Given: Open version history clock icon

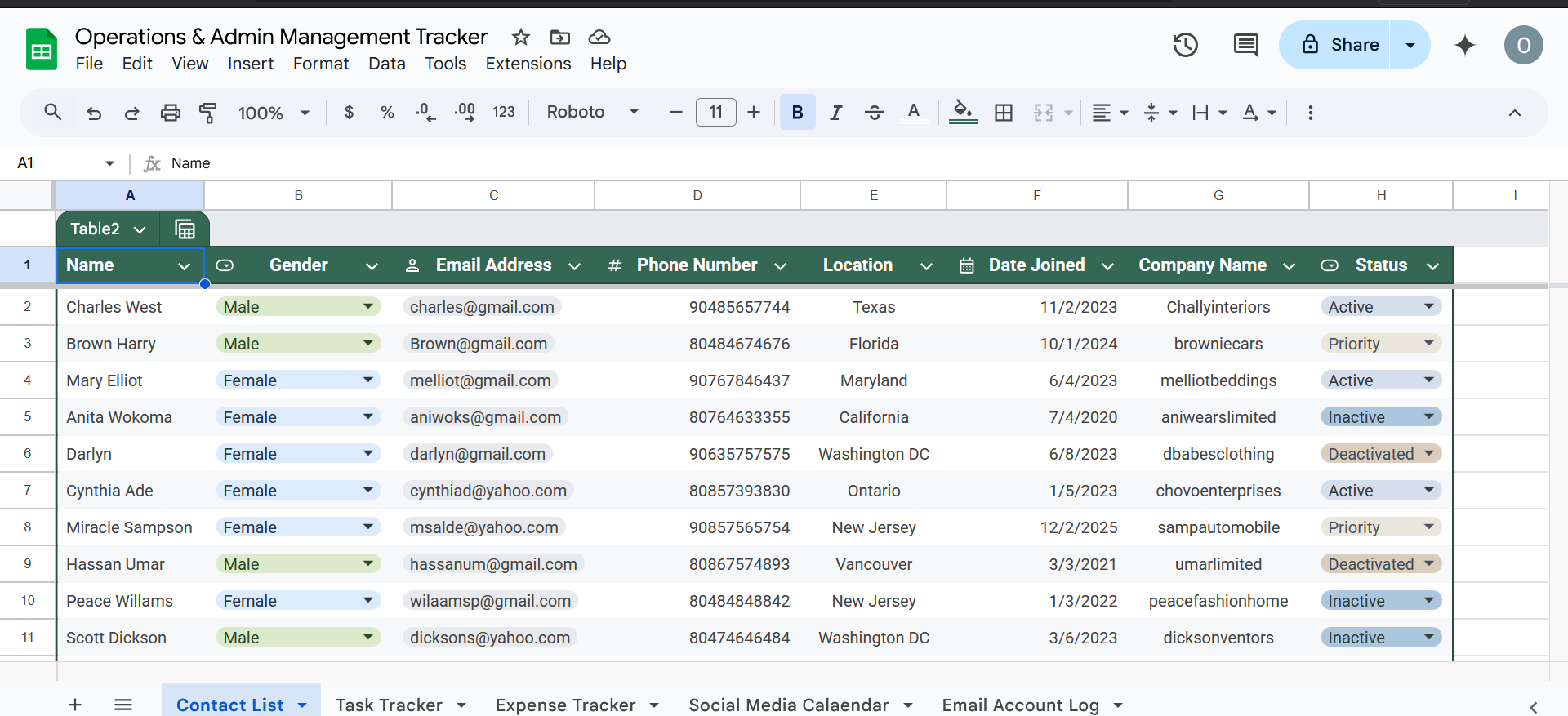Looking at the screenshot, I should tap(1185, 45).
